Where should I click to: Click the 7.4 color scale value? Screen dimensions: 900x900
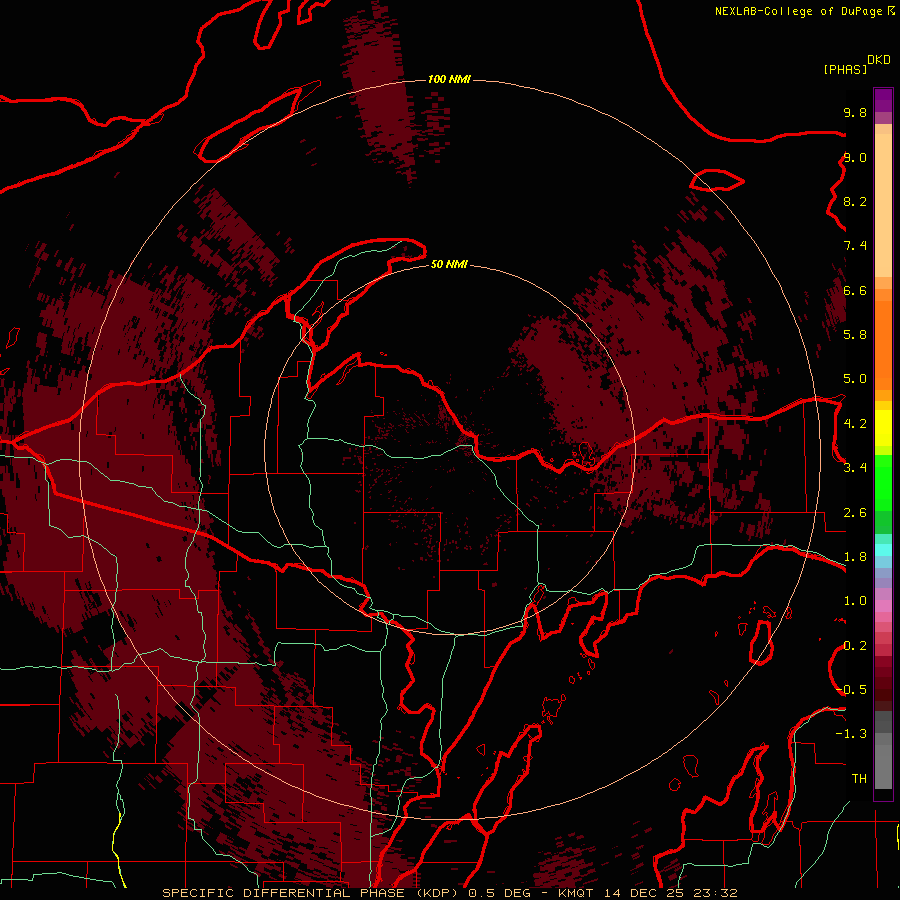click(x=855, y=246)
